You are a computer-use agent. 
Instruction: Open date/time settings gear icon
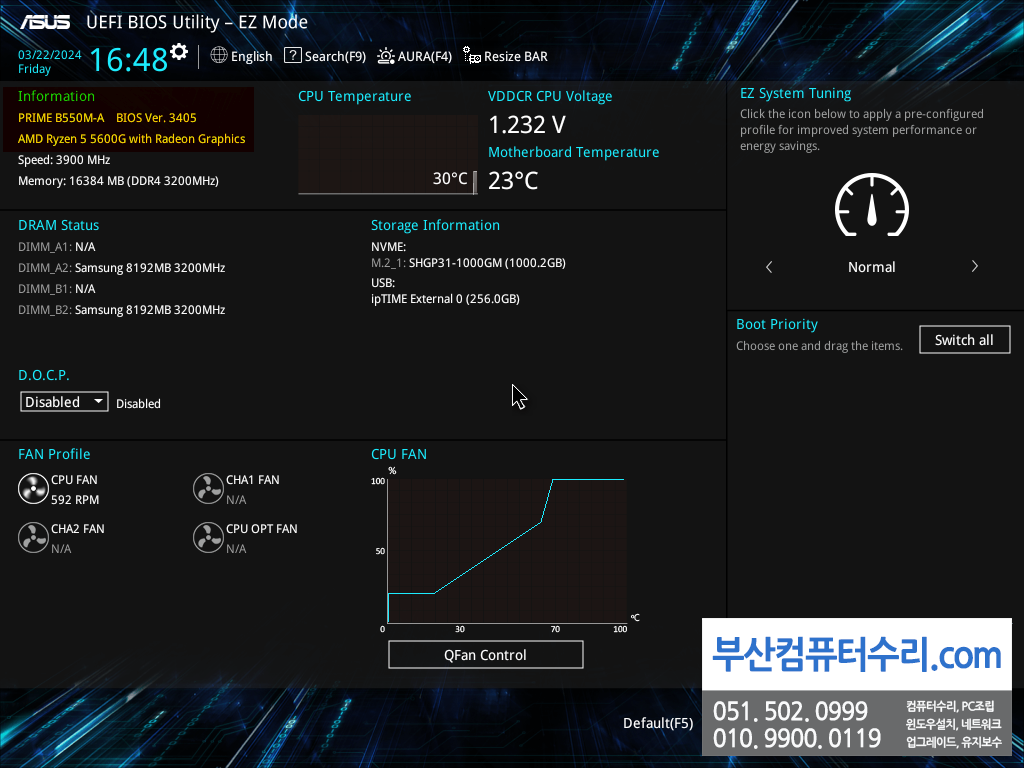click(179, 52)
